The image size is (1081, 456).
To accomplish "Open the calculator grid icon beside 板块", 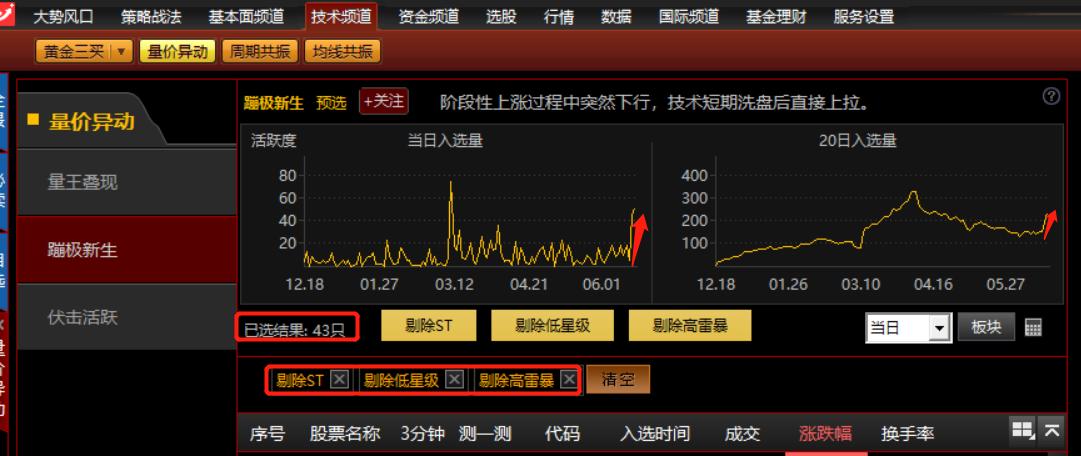I will (x=1033, y=327).
